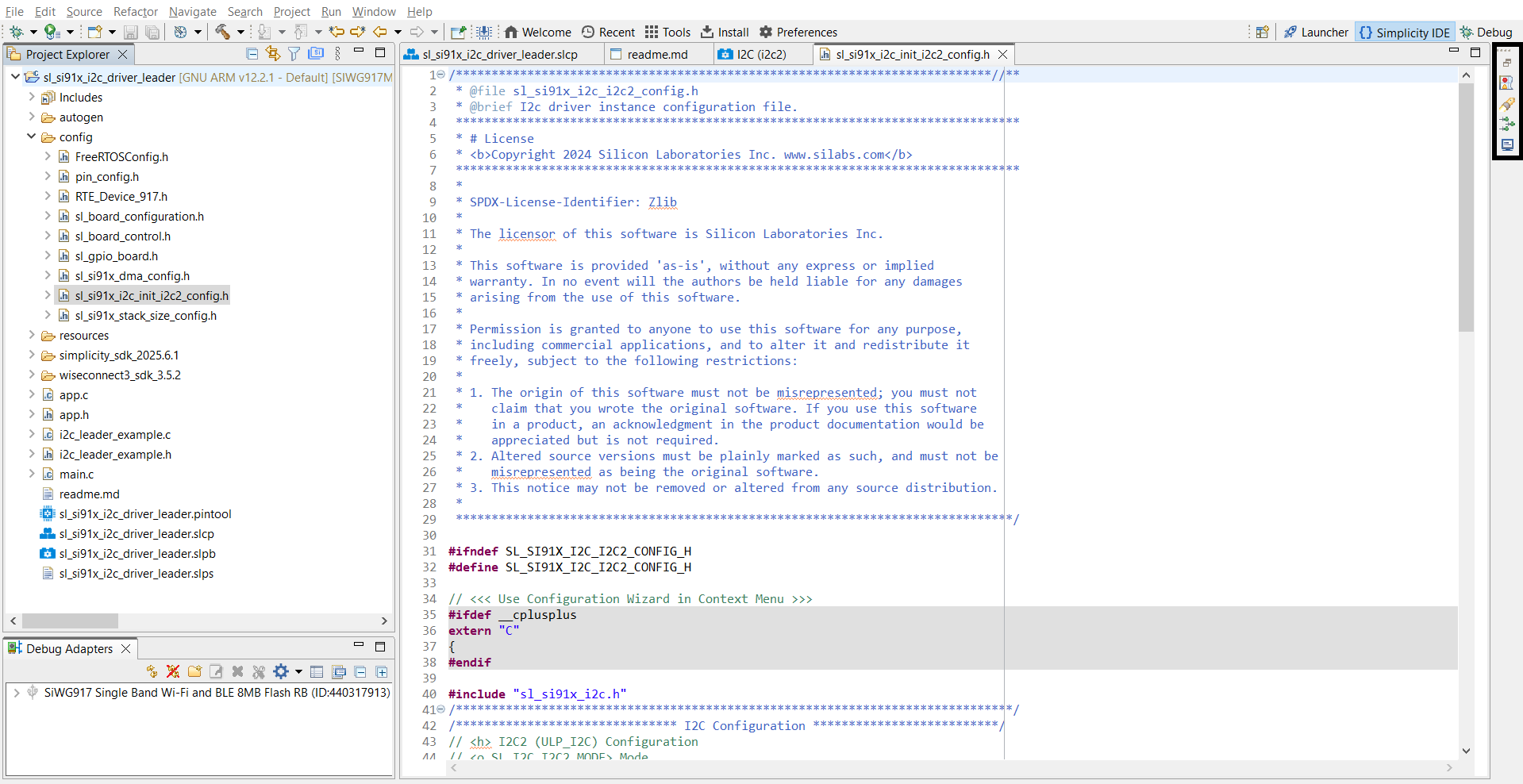Click the Launcher perspective button
The width and height of the screenshot is (1523, 784).
pyautogui.click(x=1316, y=33)
